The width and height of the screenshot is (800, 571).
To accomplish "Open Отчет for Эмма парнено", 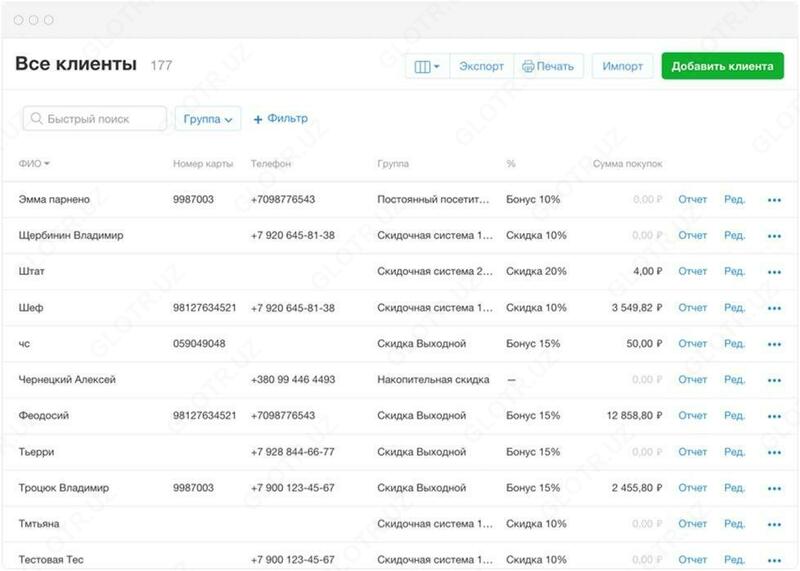I will [x=692, y=200].
